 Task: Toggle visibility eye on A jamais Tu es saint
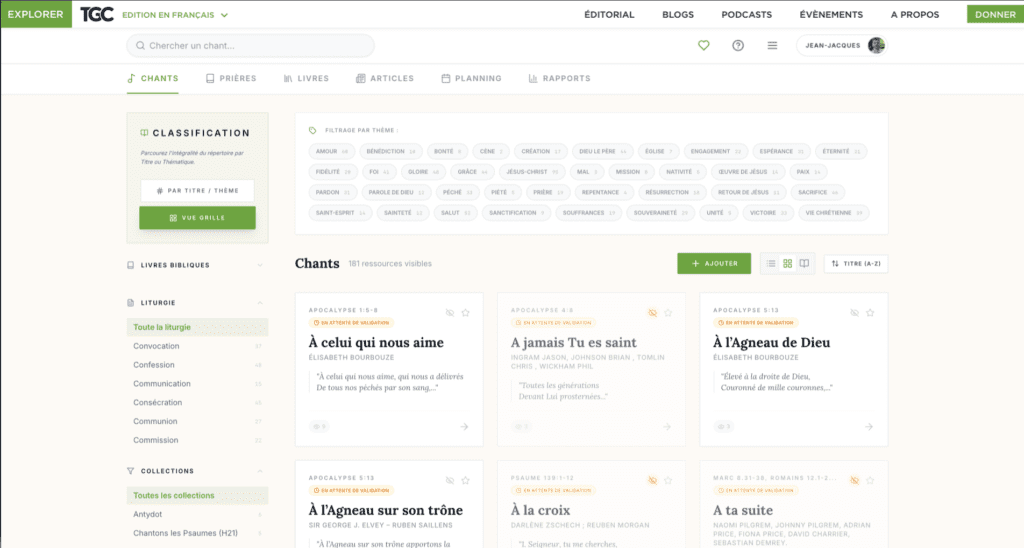tap(652, 313)
